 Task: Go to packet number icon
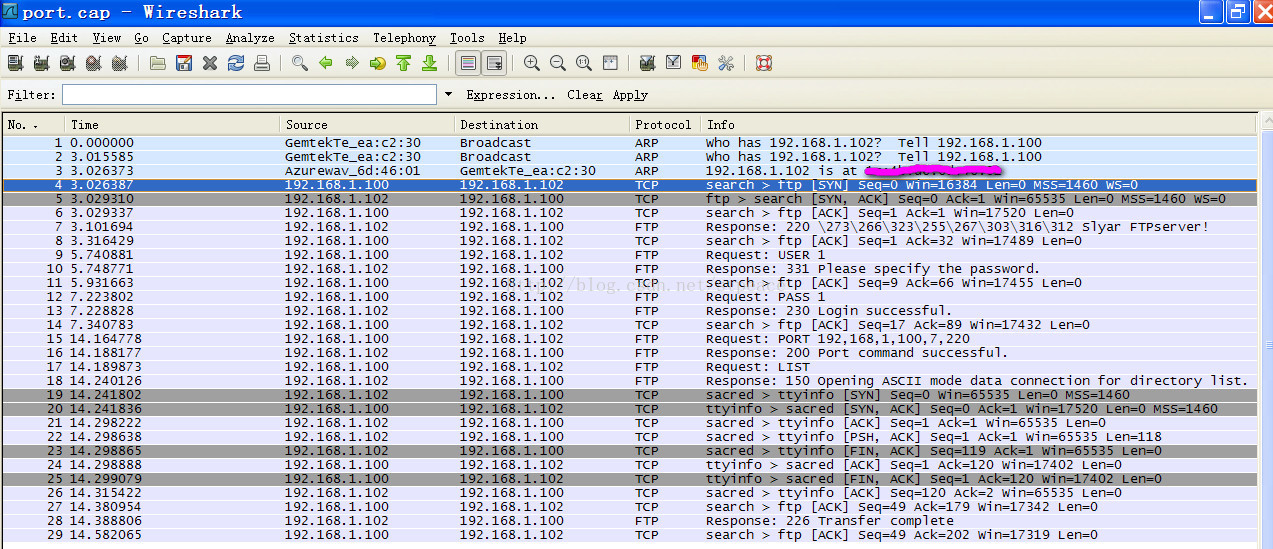378,63
